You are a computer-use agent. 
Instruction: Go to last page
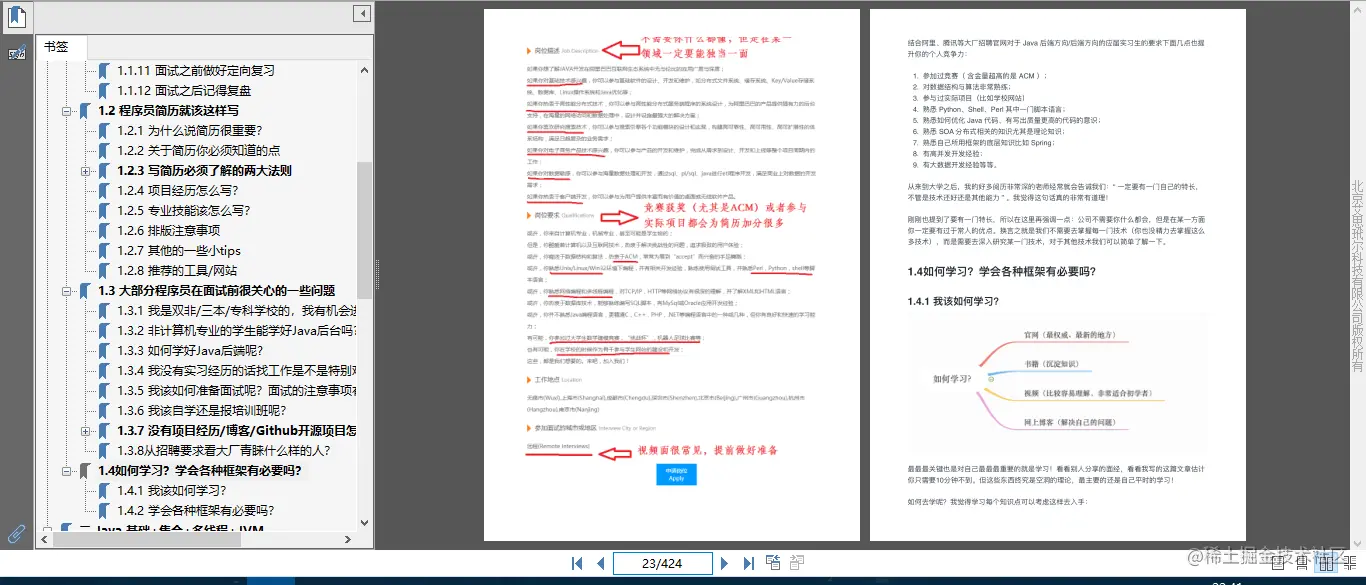tap(748, 564)
